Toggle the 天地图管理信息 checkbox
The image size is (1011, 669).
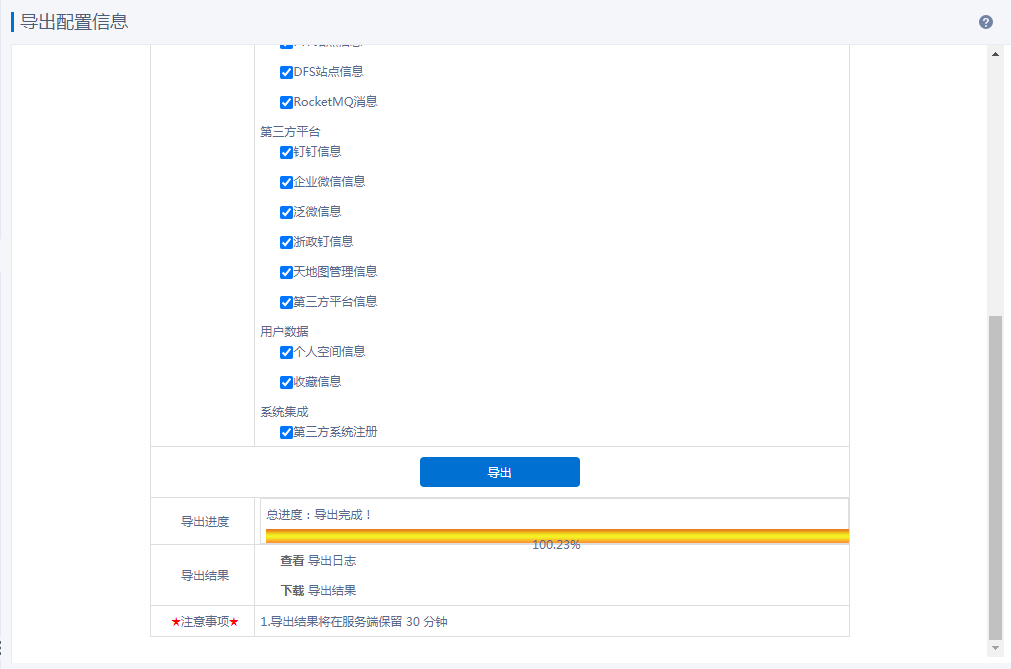[286, 272]
